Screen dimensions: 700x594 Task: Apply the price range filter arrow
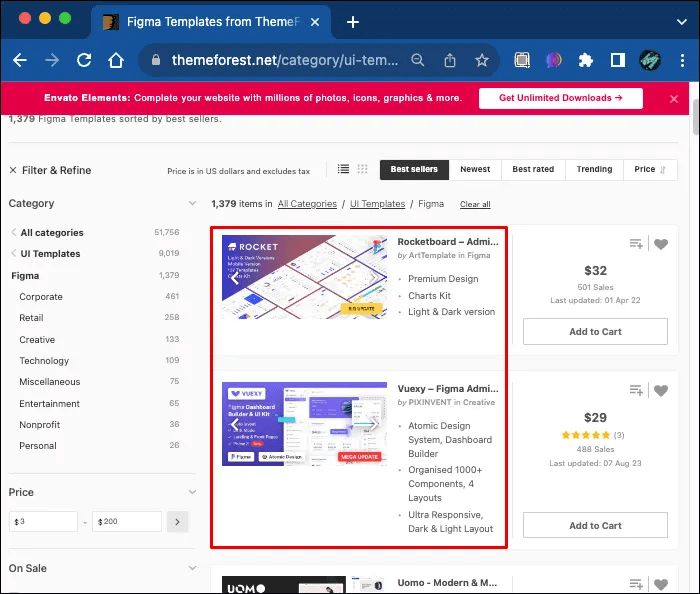(x=178, y=522)
